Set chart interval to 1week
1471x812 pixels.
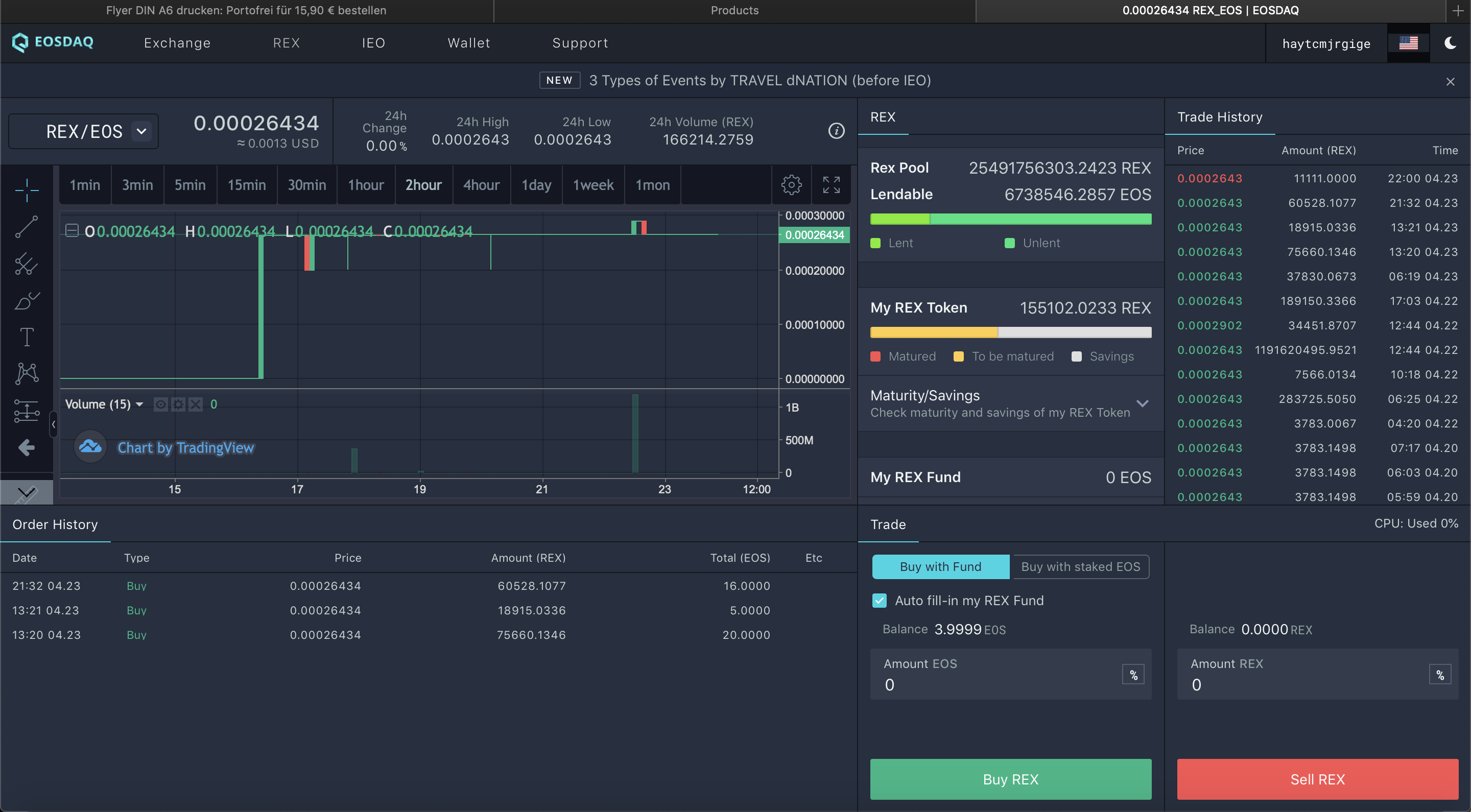(594, 184)
